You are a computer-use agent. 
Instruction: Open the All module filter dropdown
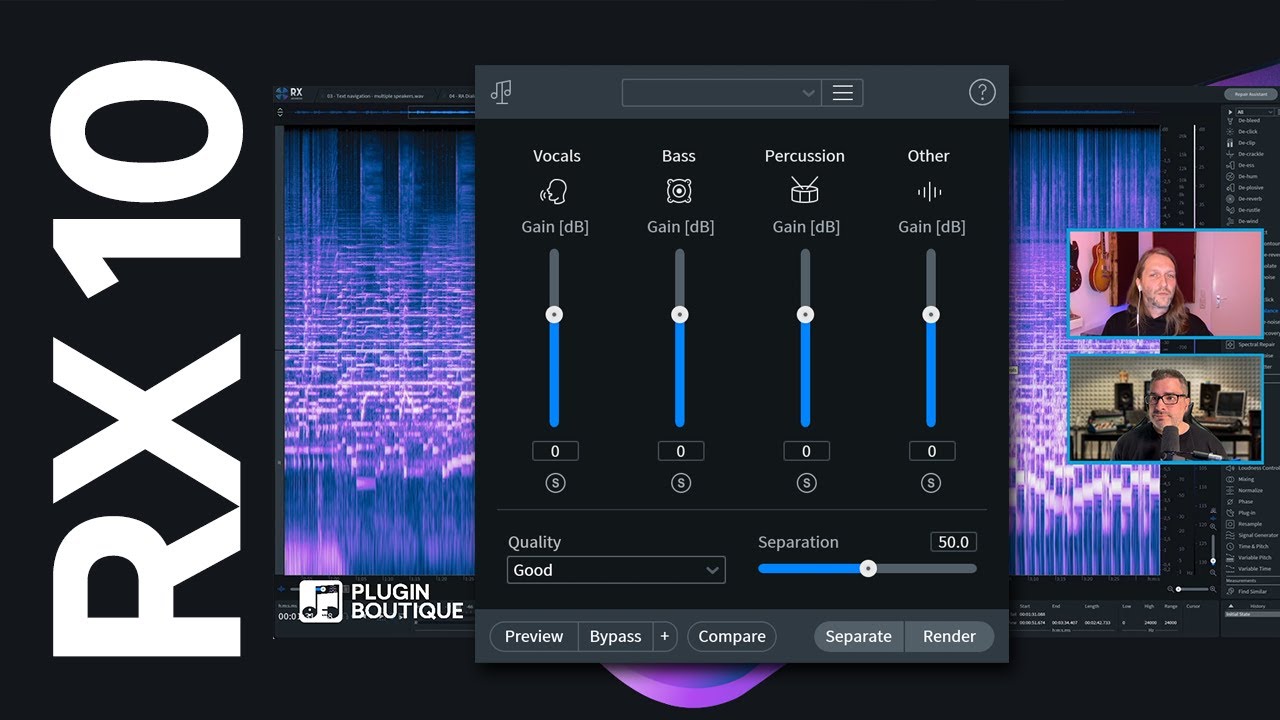pyautogui.click(x=1254, y=112)
